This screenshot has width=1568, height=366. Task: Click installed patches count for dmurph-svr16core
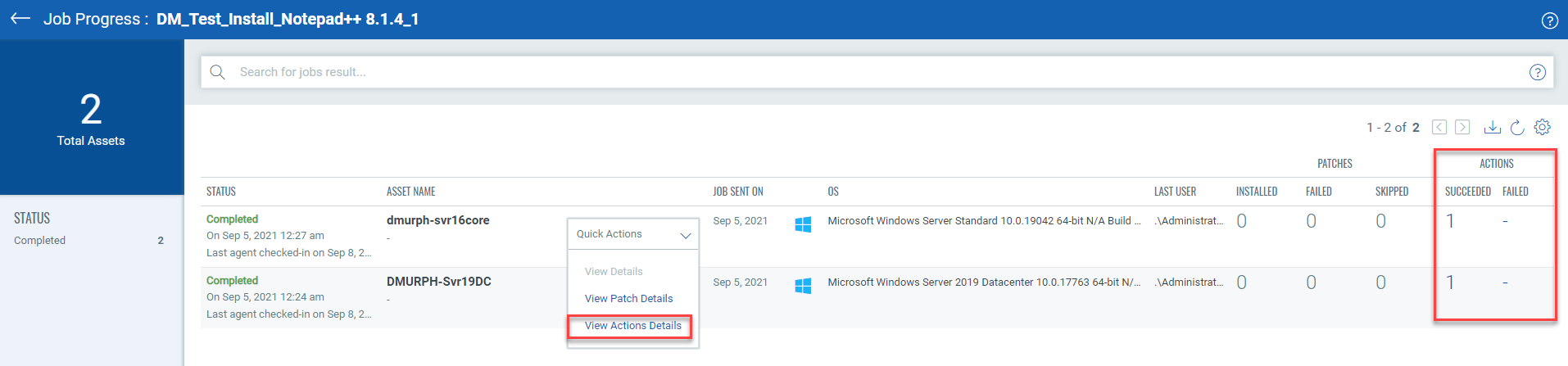(x=1242, y=221)
